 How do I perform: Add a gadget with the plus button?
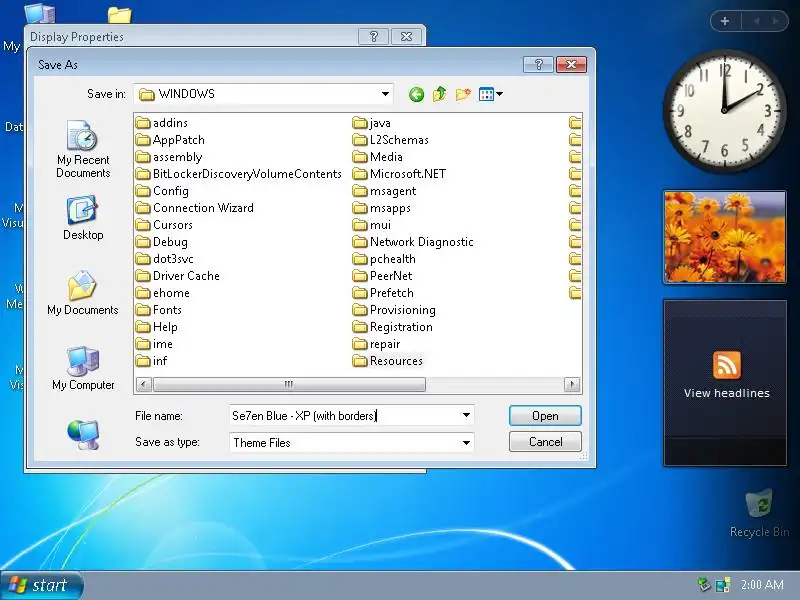[x=725, y=21]
